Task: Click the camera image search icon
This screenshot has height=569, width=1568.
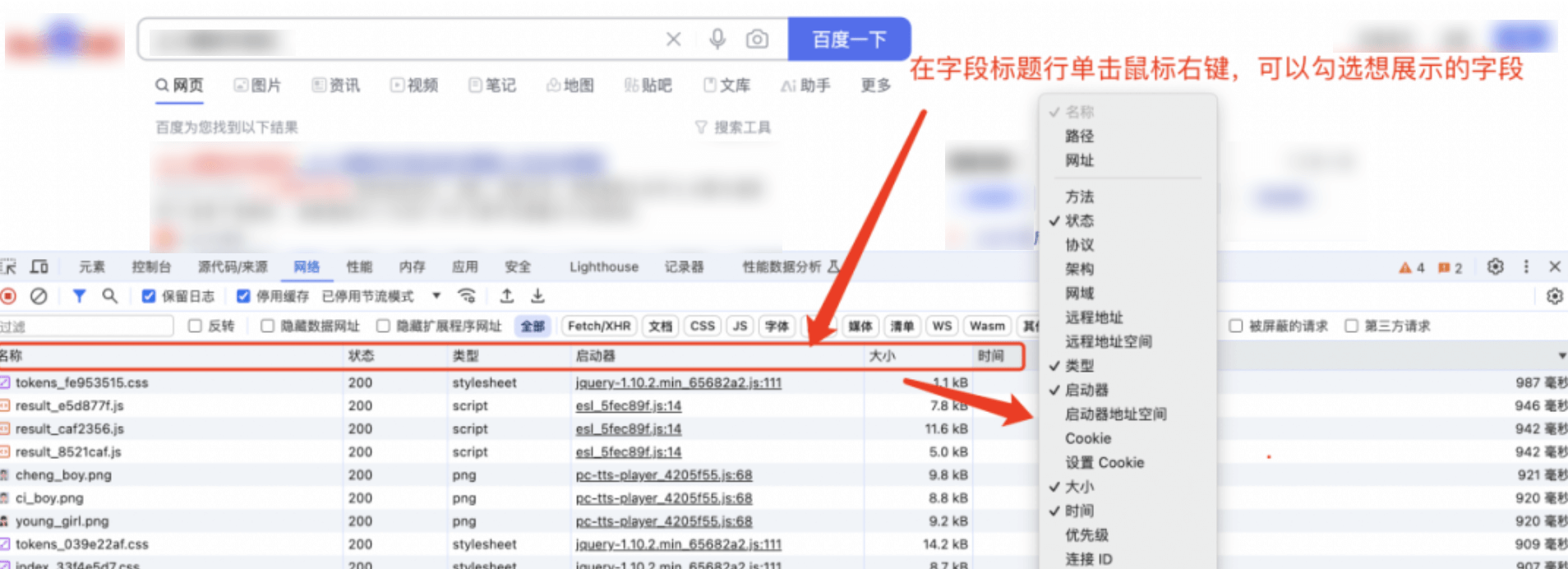Action: (757, 39)
